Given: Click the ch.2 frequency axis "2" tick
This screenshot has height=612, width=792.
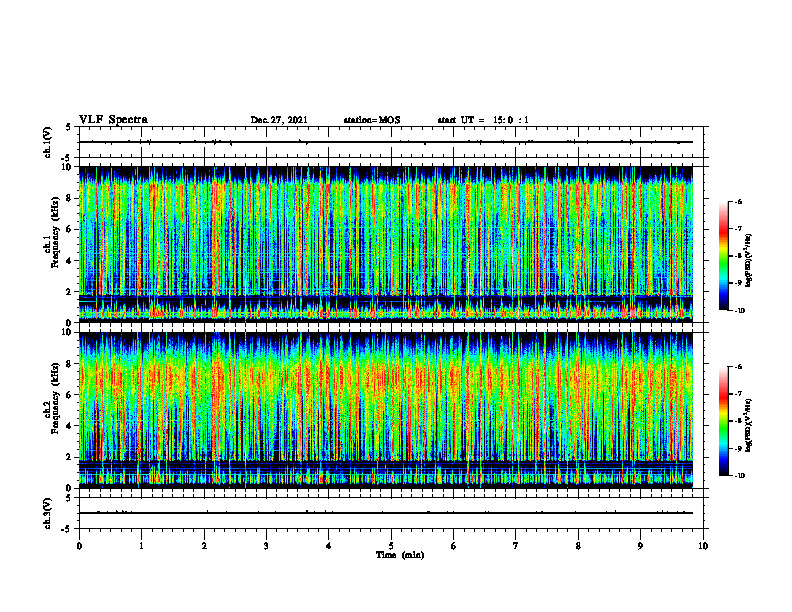Looking at the screenshot, I should click(70, 457).
